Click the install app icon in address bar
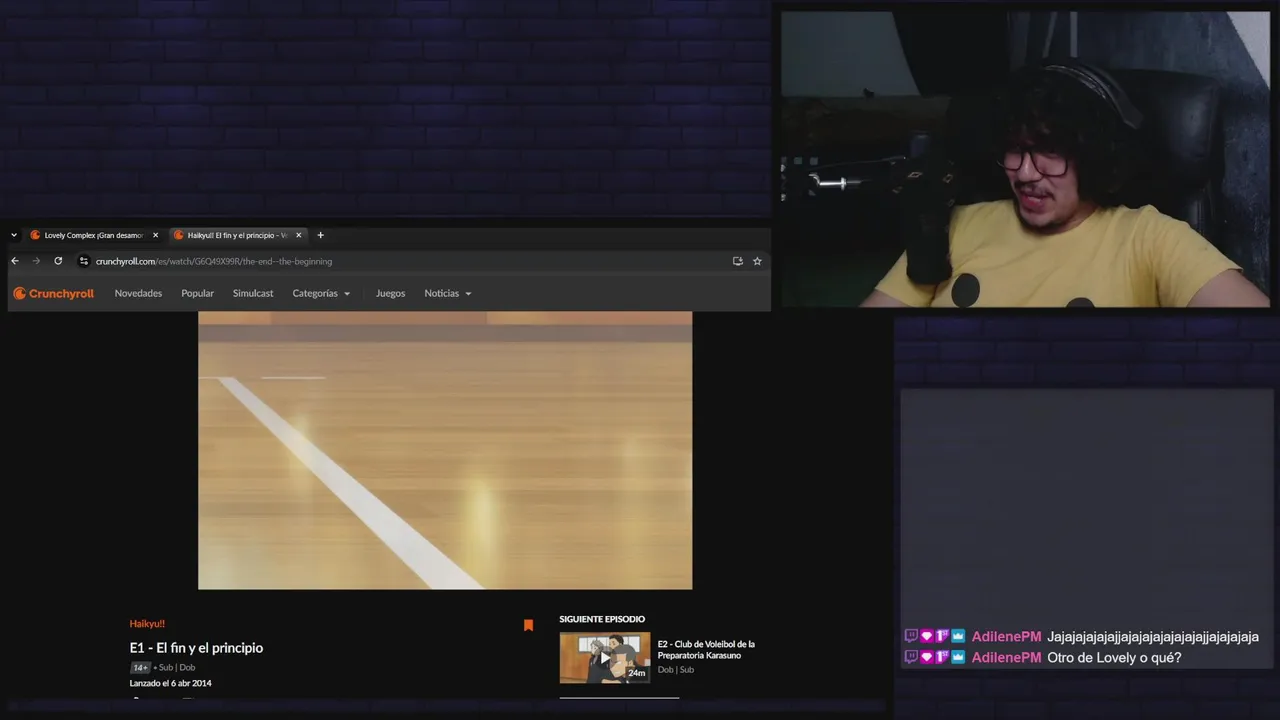The height and width of the screenshot is (720, 1280). click(x=737, y=261)
